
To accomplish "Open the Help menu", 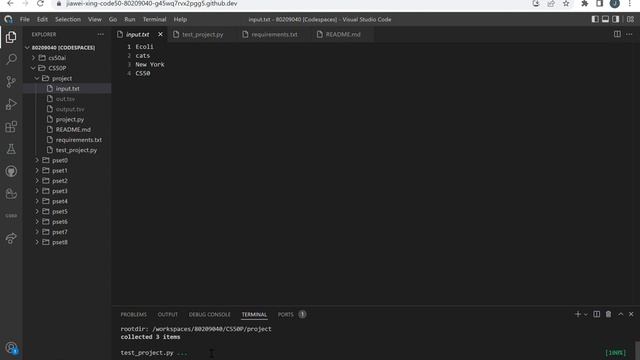I will [x=180, y=19].
